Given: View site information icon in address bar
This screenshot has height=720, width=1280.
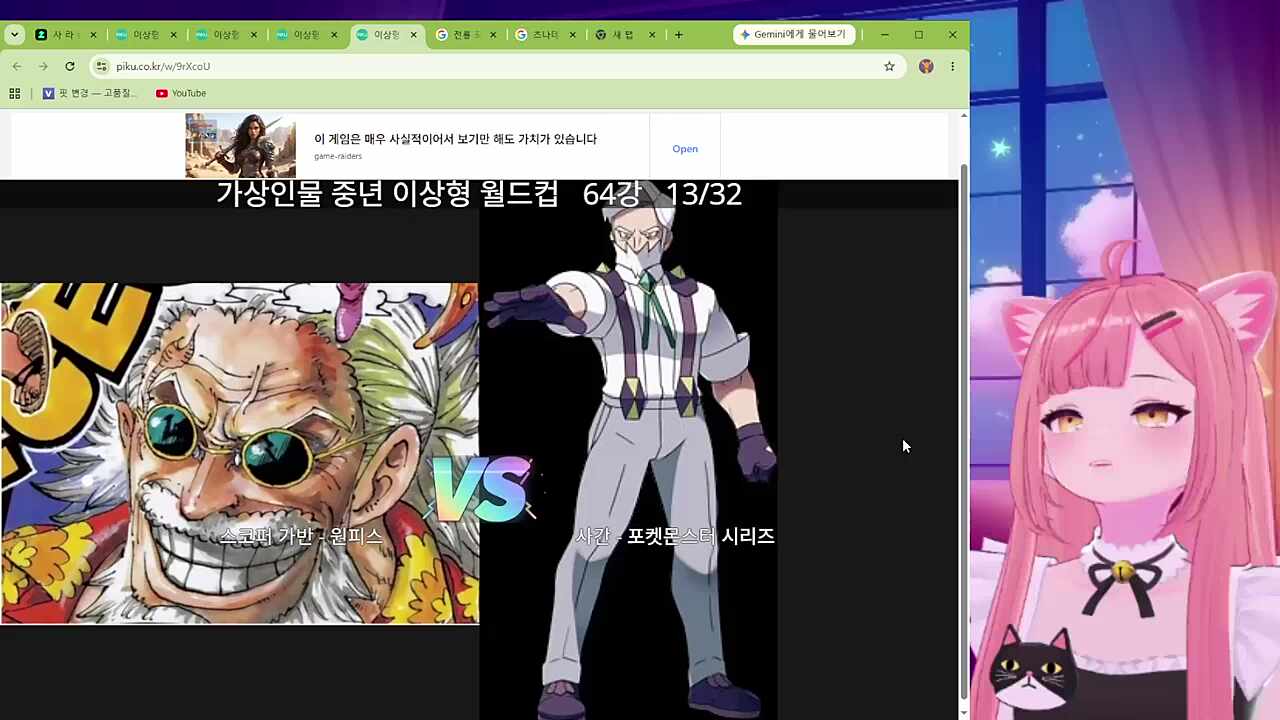Looking at the screenshot, I should click(x=101, y=66).
